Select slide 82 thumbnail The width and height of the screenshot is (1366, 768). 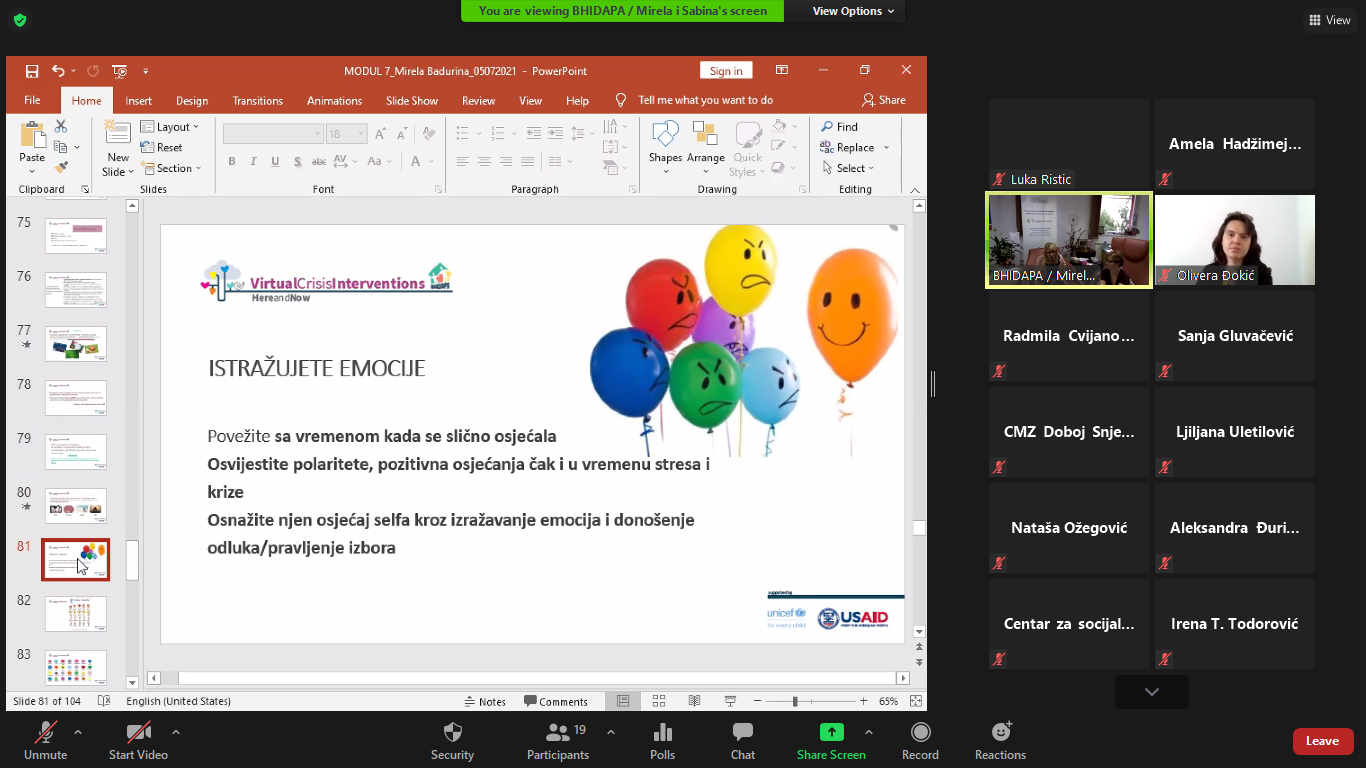76,613
